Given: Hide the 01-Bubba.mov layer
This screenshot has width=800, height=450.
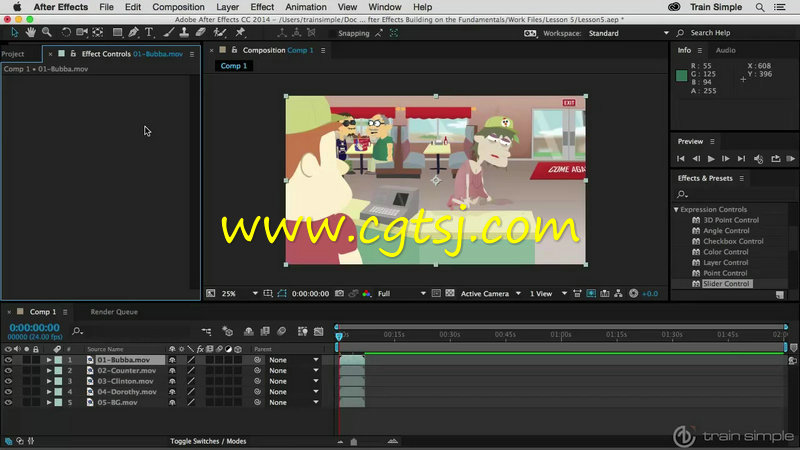Looking at the screenshot, I should (8, 360).
